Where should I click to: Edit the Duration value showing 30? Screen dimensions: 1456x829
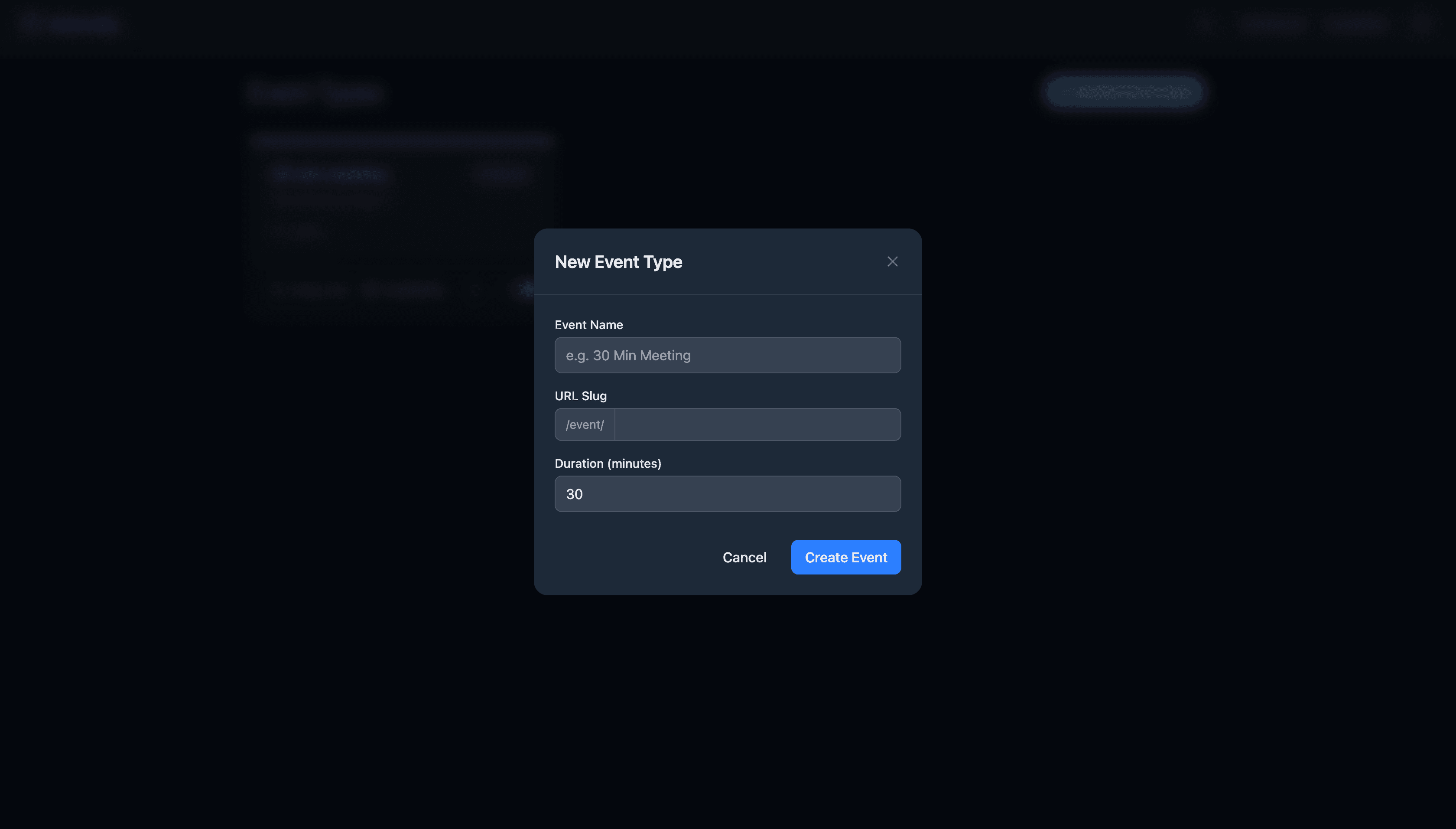(727, 494)
